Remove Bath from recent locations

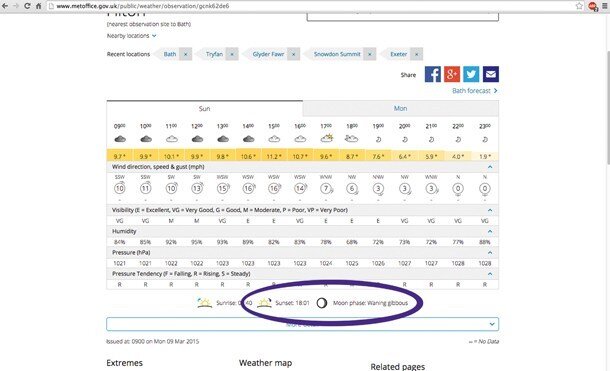pos(186,54)
